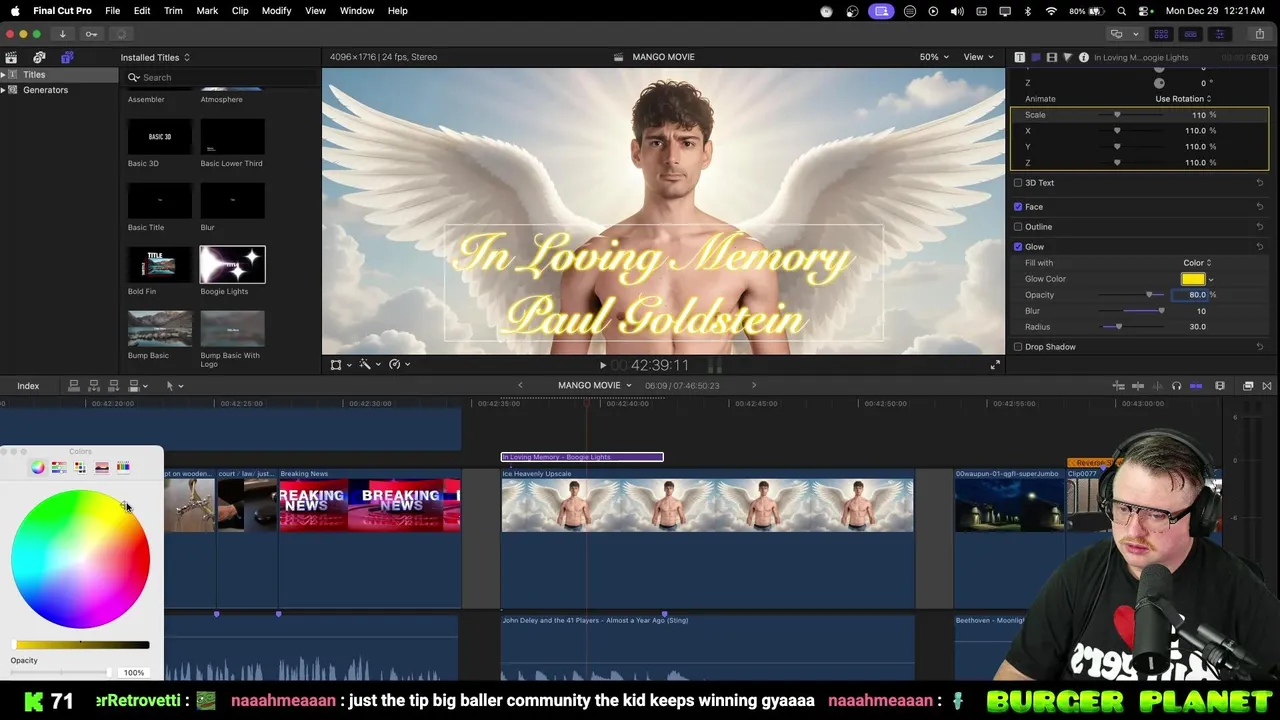Image resolution: width=1280 pixels, height=720 pixels.
Task: Open the Color inspector triangle tab
Action: (1067, 57)
